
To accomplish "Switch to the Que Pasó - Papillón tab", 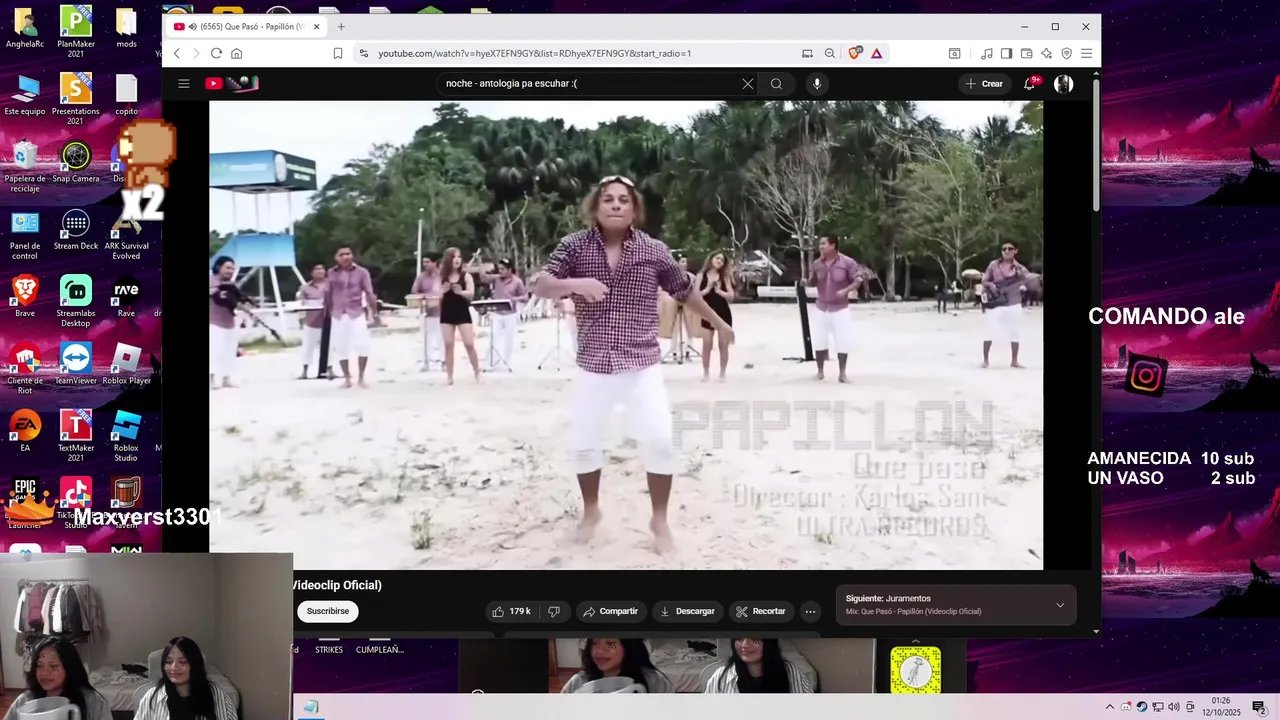I will tap(246, 27).
